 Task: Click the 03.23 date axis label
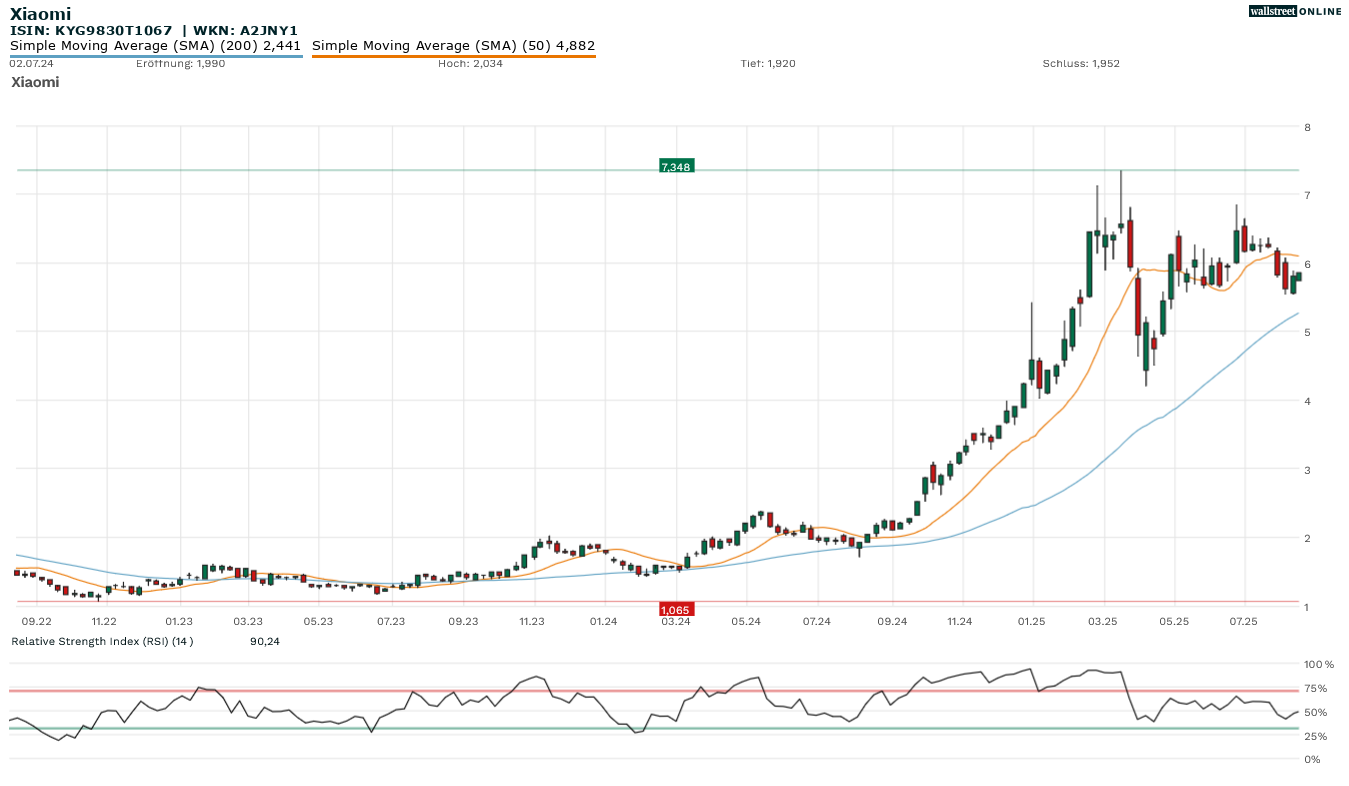(248, 621)
